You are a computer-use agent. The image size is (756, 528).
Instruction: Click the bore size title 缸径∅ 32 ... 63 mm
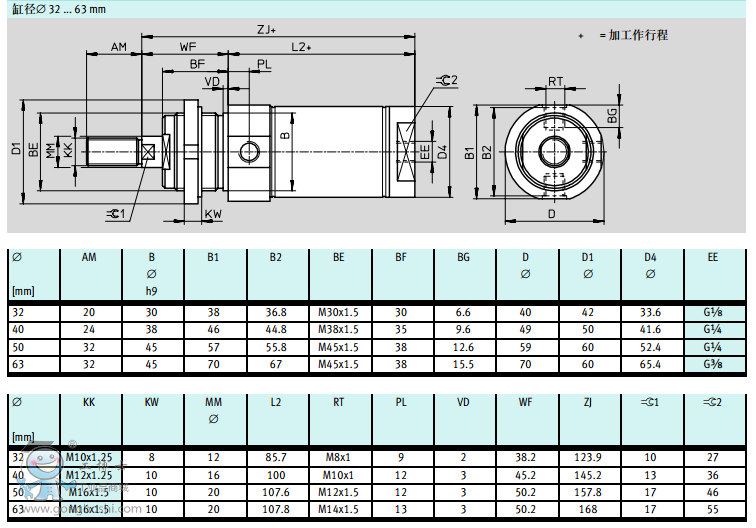coord(58,8)
